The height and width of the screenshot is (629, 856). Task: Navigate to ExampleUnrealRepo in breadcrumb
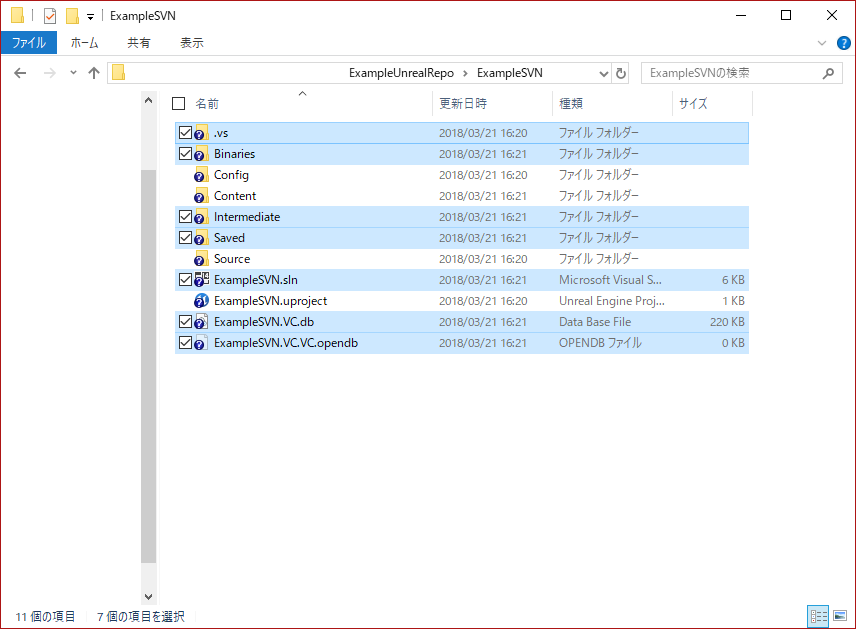(x=401, y=73)
